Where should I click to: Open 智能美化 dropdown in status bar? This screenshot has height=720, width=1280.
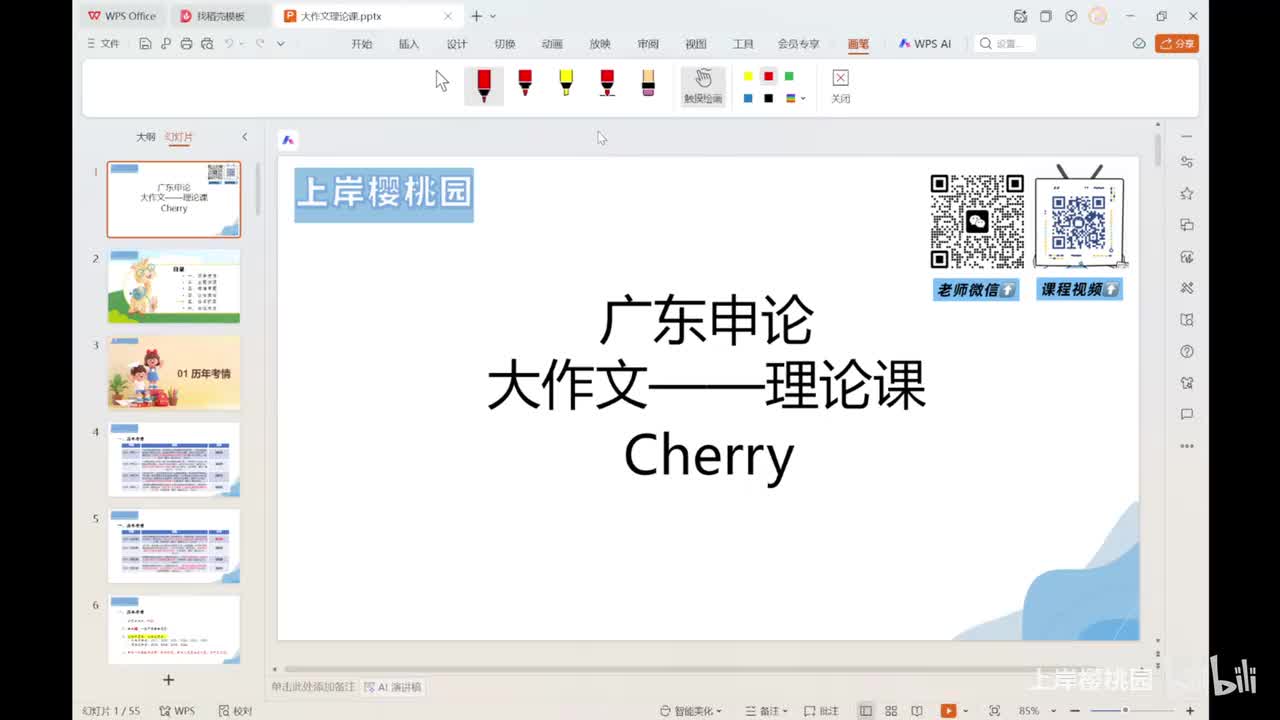point(692,711)
